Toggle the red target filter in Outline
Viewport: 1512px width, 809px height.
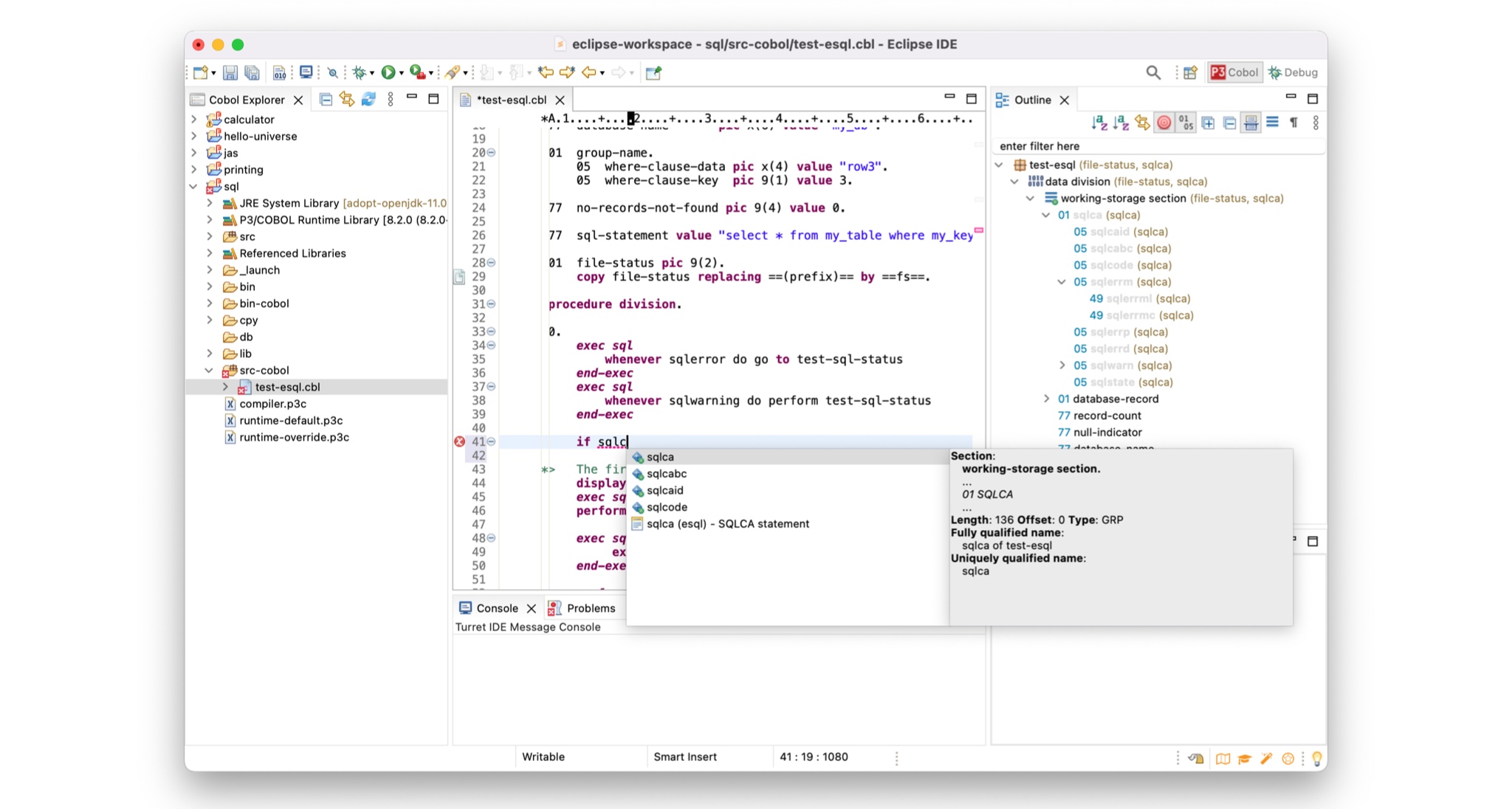tap(1164, 123)
